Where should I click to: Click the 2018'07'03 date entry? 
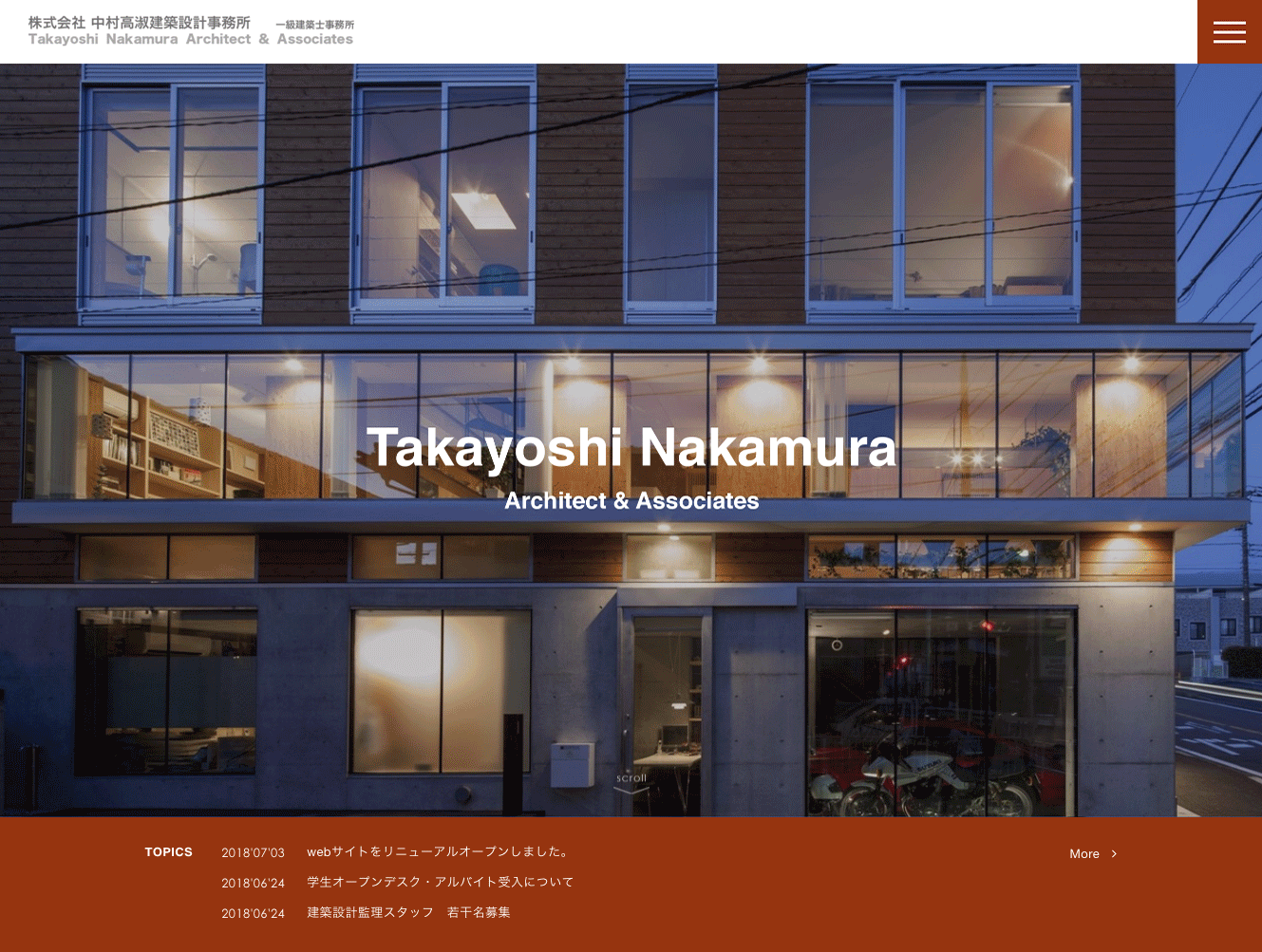point(253,853)
